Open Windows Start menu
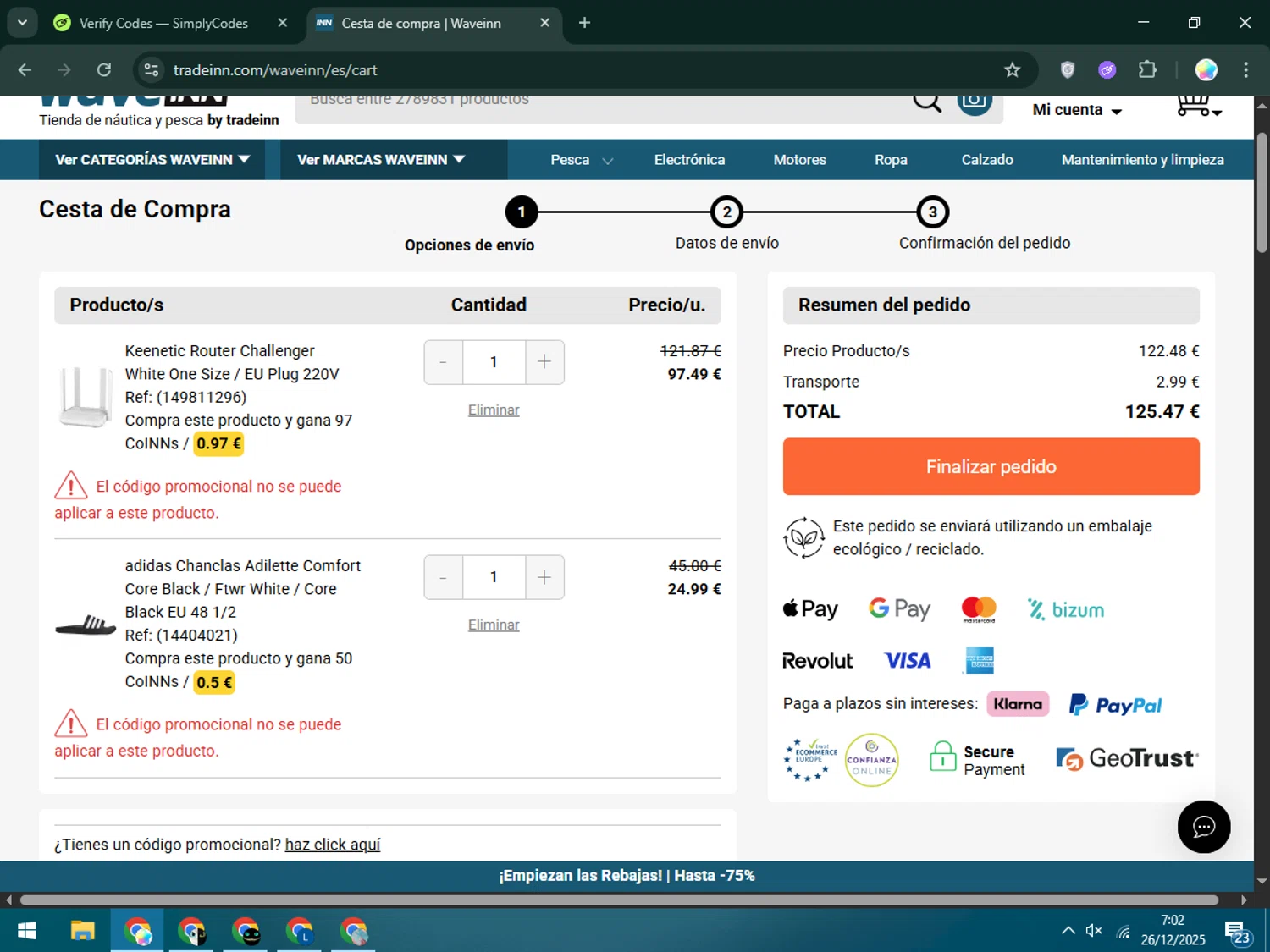This screenshot has width=1270, height=952. pyautogui.click(x=27, y=932)
